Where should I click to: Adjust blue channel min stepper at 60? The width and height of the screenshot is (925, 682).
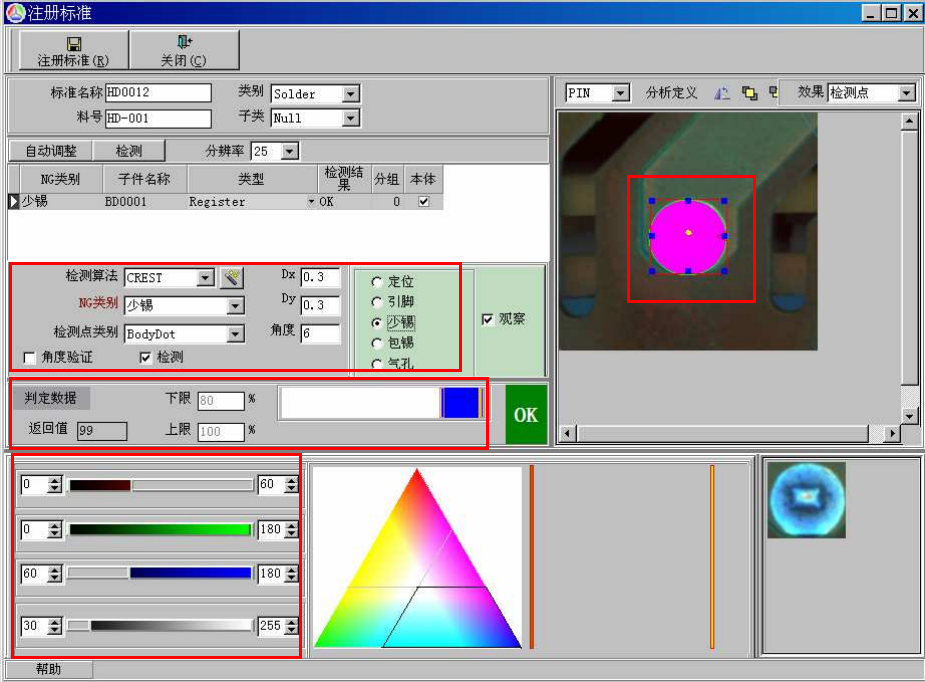click(54, 573)
